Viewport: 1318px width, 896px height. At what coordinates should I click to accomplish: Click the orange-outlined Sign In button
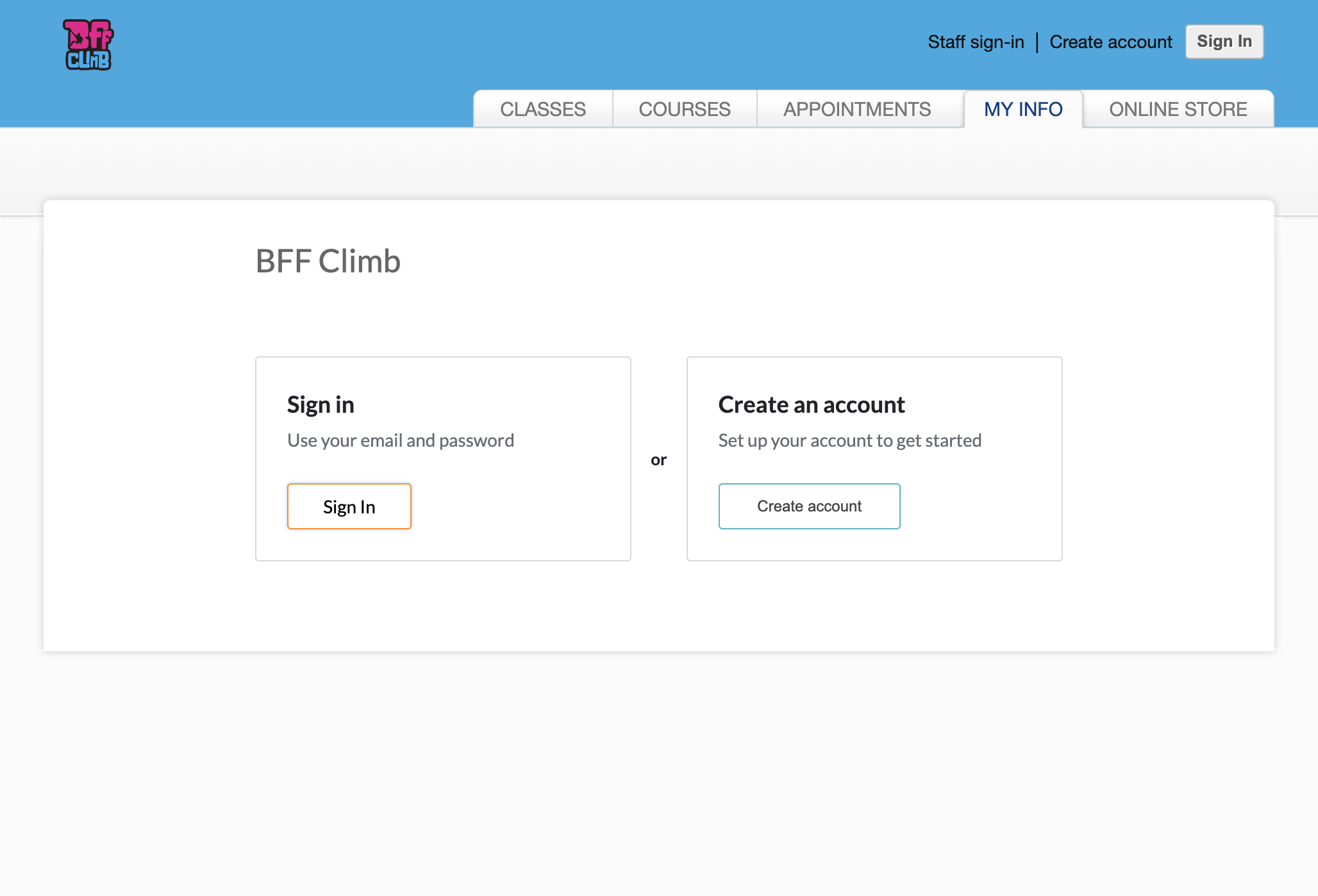pyautogui.click(x=349, y=506)
